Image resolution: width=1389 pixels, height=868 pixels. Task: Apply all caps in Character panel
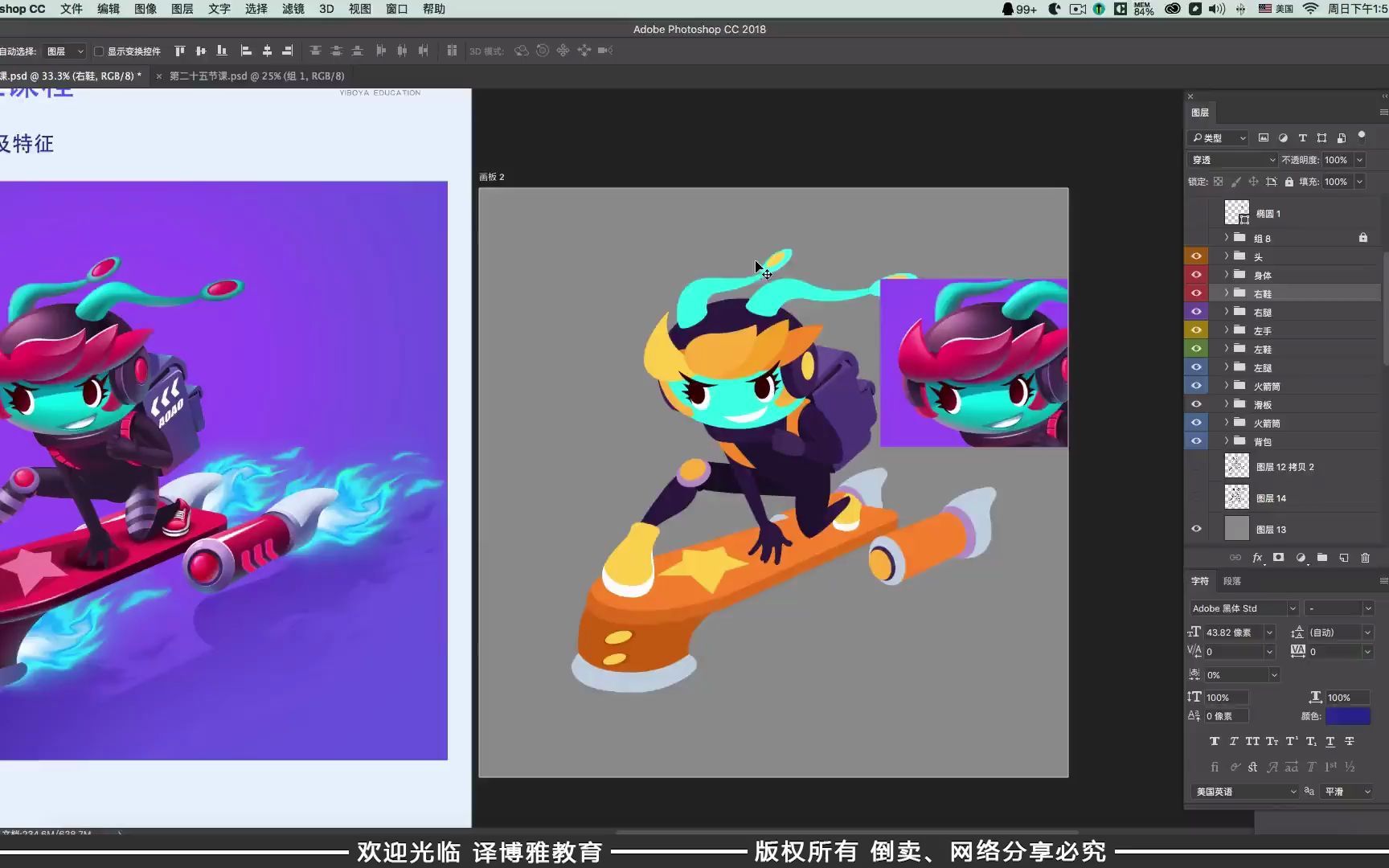pyautogui.click(x=1252, y=741)
